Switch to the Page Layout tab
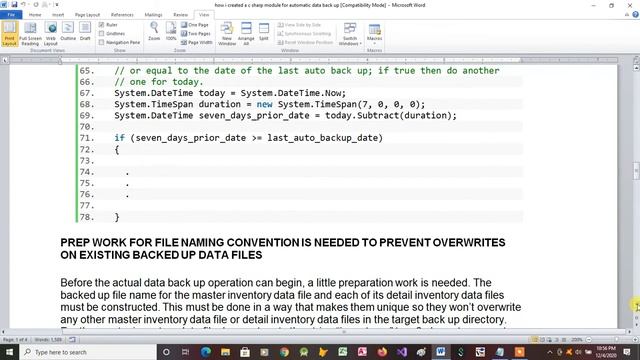This screenshot has width=640, height=360. [x=87, y=15]
